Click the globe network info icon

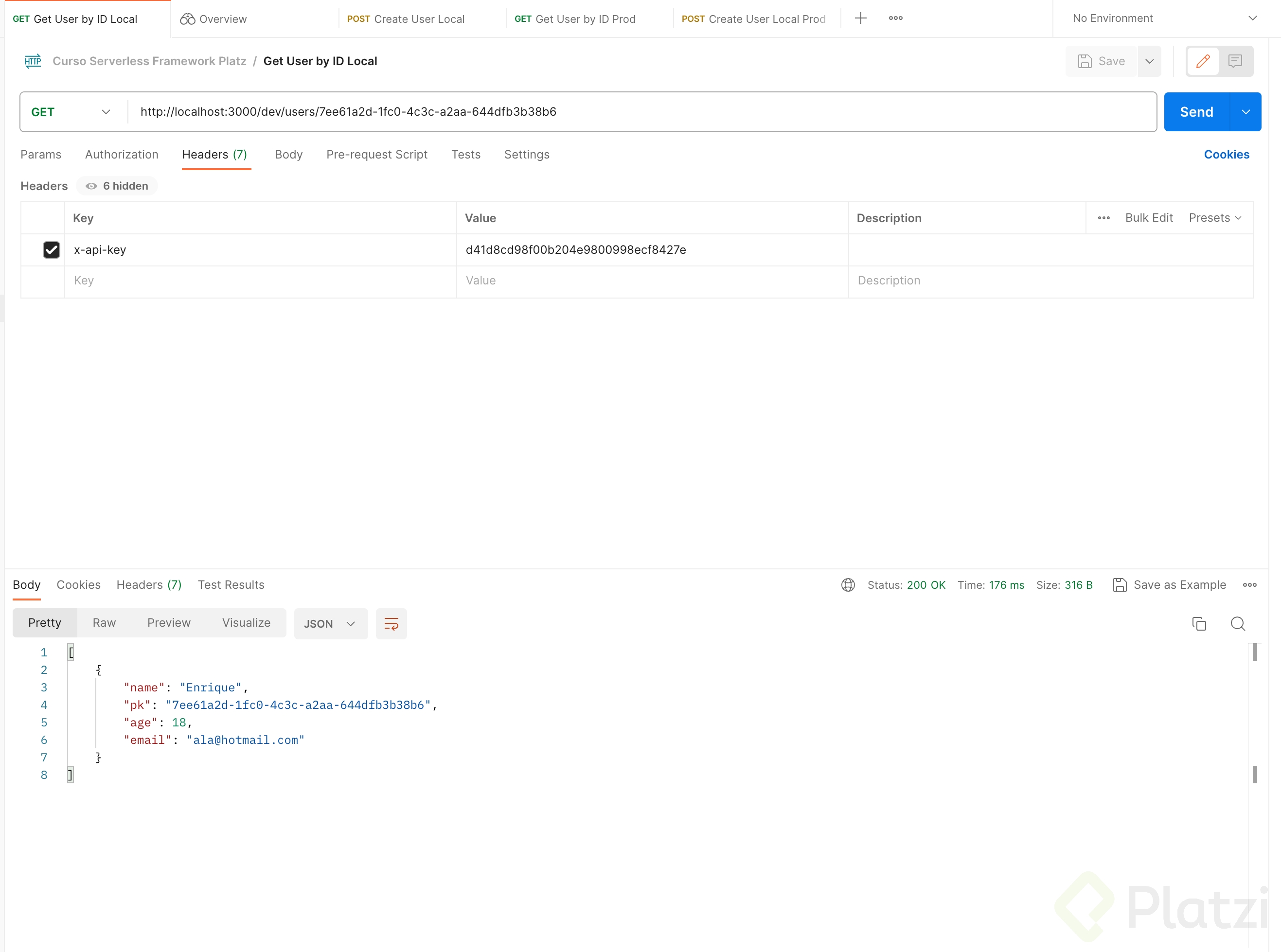point(847,584)
